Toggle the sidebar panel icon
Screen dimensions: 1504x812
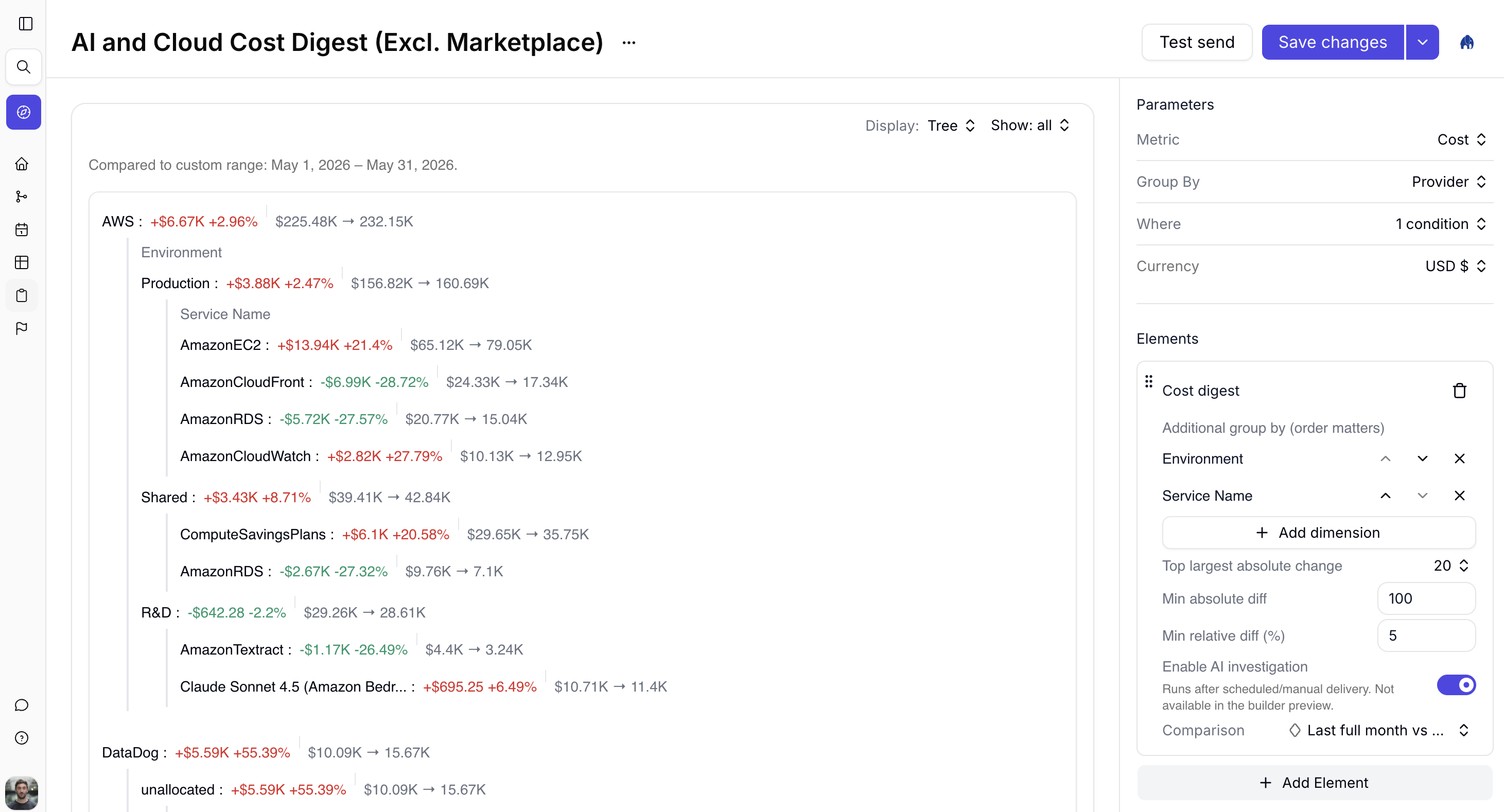pyautogui.click(x=25, y=23)
